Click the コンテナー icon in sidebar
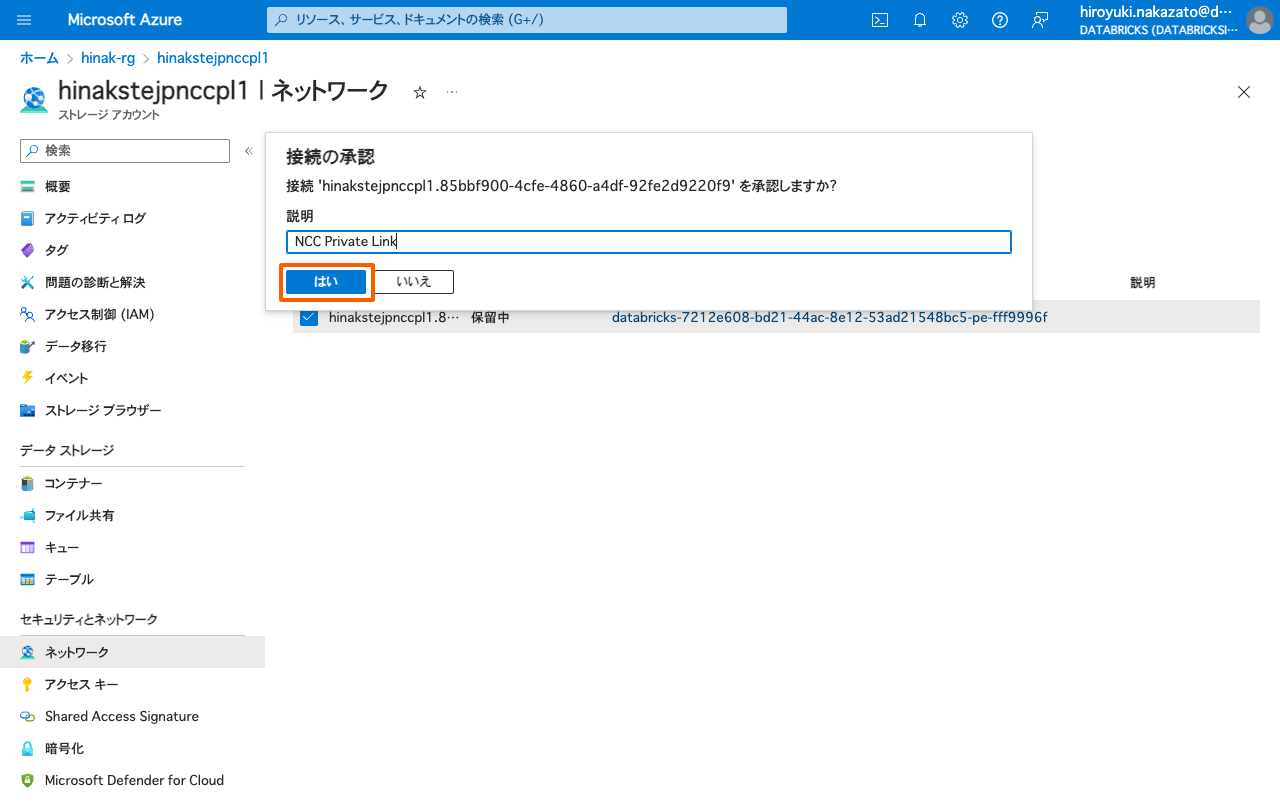This screenshot has width=1280, height=809. (28, 484)
